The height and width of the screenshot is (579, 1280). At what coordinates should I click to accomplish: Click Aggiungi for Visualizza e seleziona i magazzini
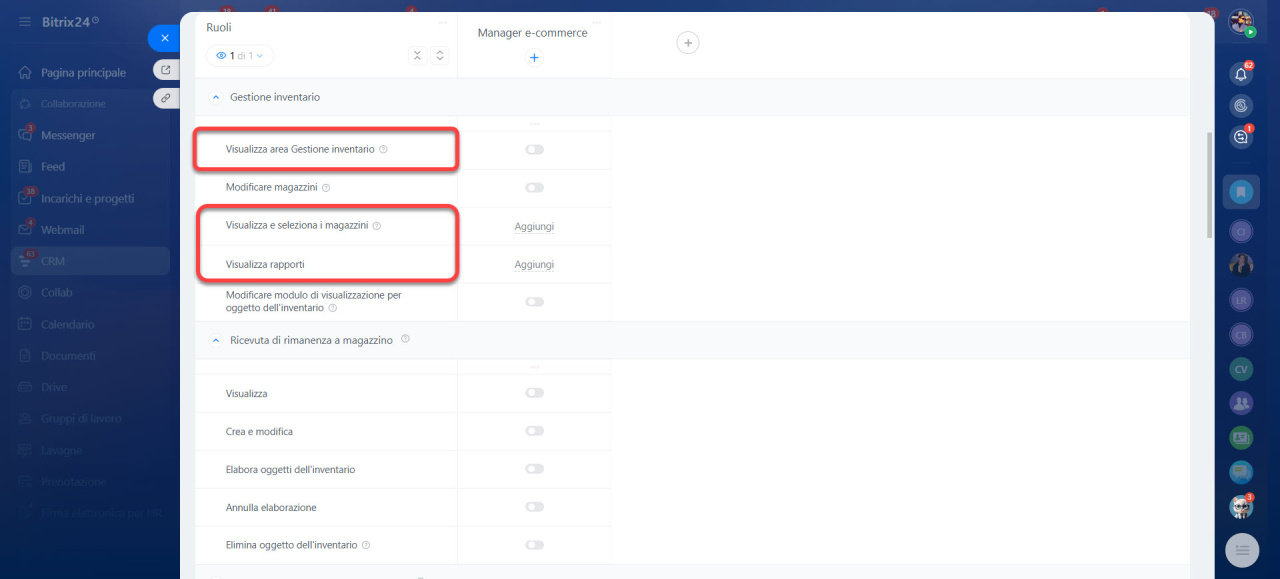(x=534, y=227)
